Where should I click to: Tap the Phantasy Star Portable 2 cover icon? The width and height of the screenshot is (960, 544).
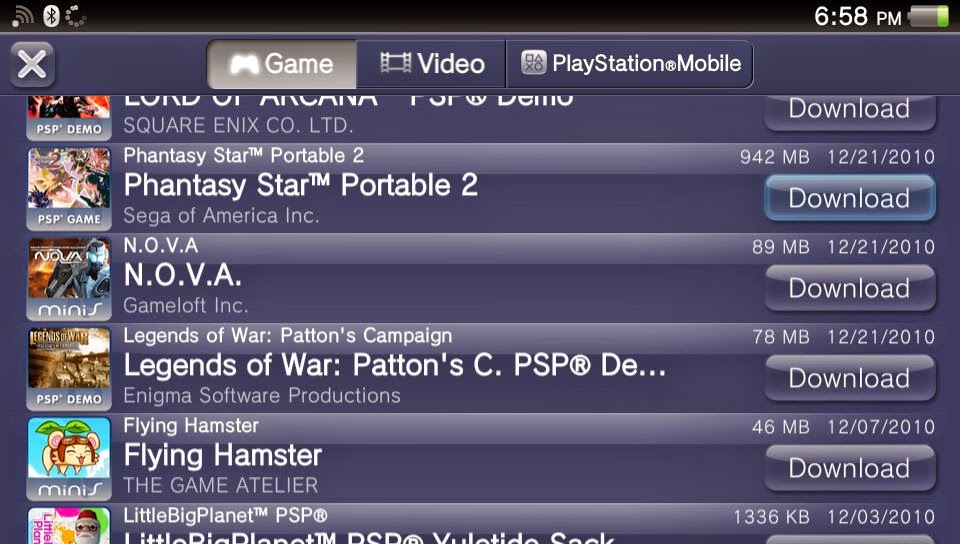click(69, 188)
